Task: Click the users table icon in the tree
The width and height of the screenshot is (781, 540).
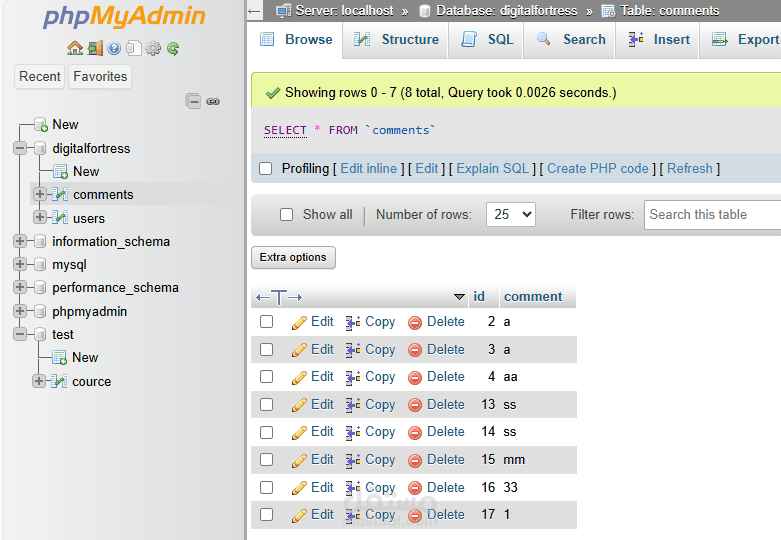Action: click(x=60, y=218)
